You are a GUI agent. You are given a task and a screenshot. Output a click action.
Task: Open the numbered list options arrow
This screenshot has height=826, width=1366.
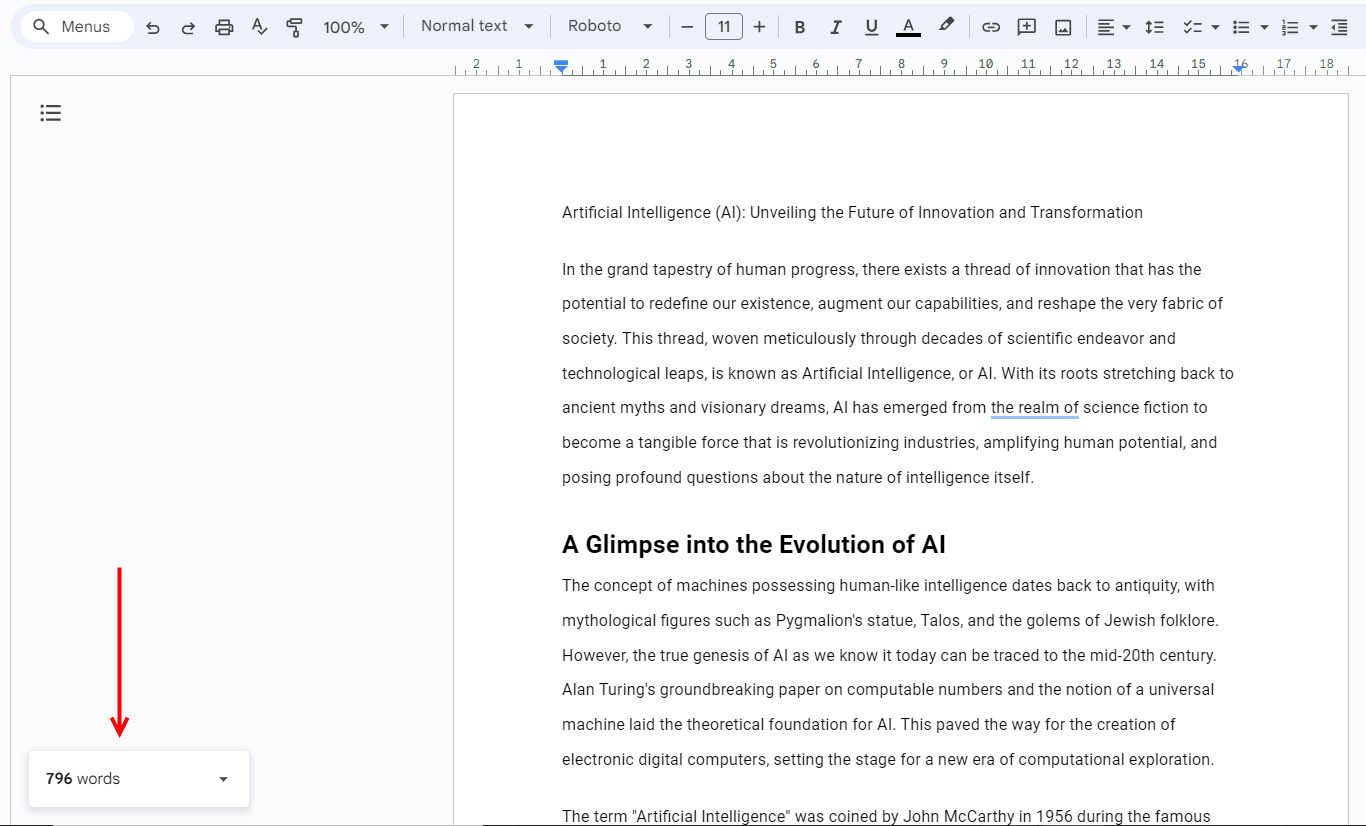[1313, 27]
